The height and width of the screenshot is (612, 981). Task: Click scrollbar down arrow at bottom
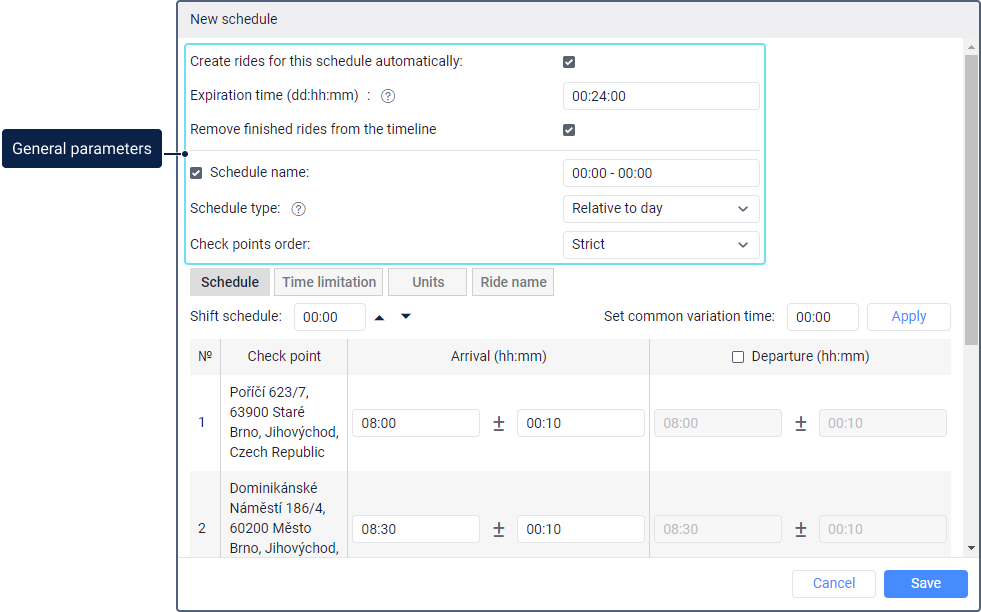click(x=971, y=548)
